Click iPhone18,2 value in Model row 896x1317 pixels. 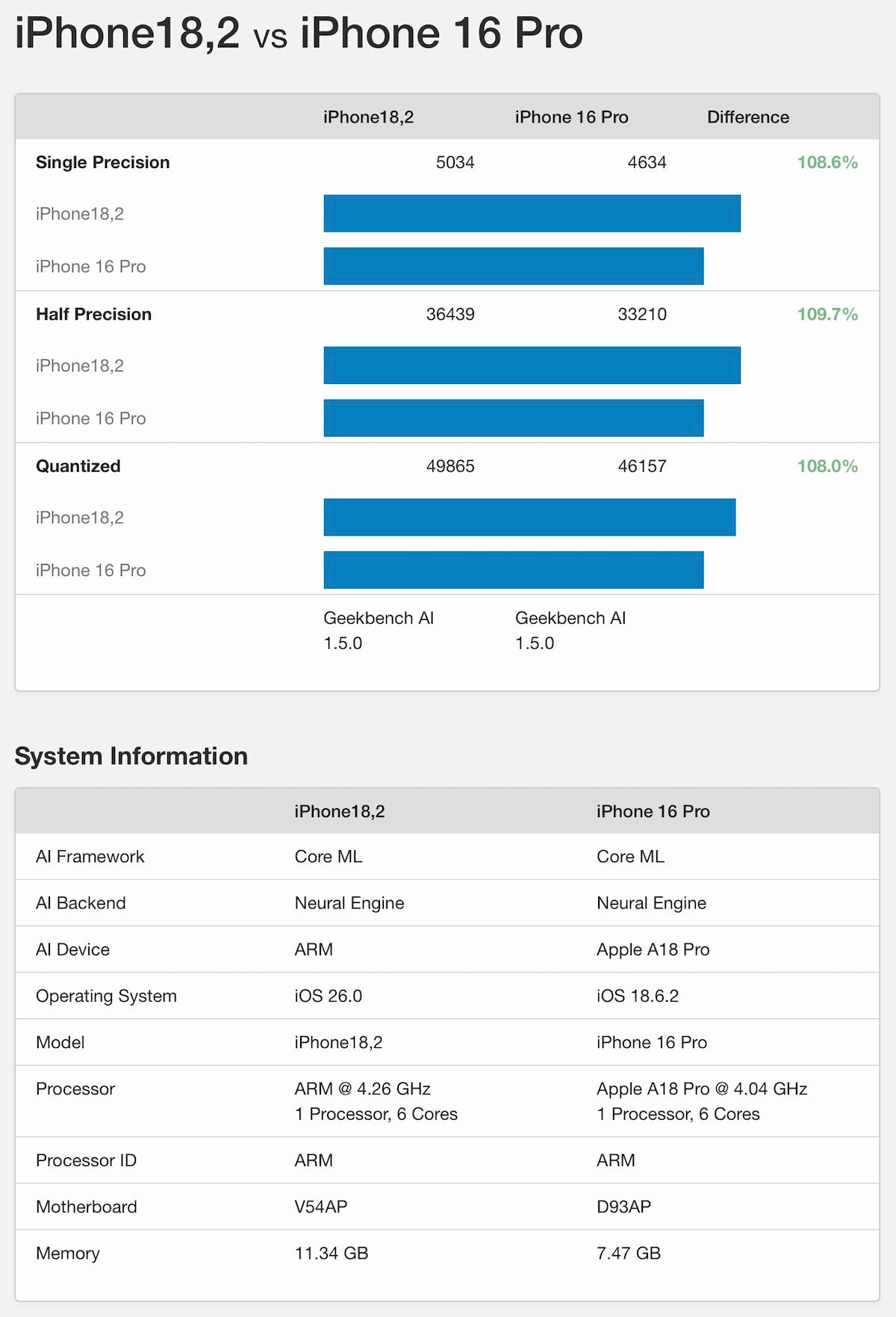click(338, 1042)
